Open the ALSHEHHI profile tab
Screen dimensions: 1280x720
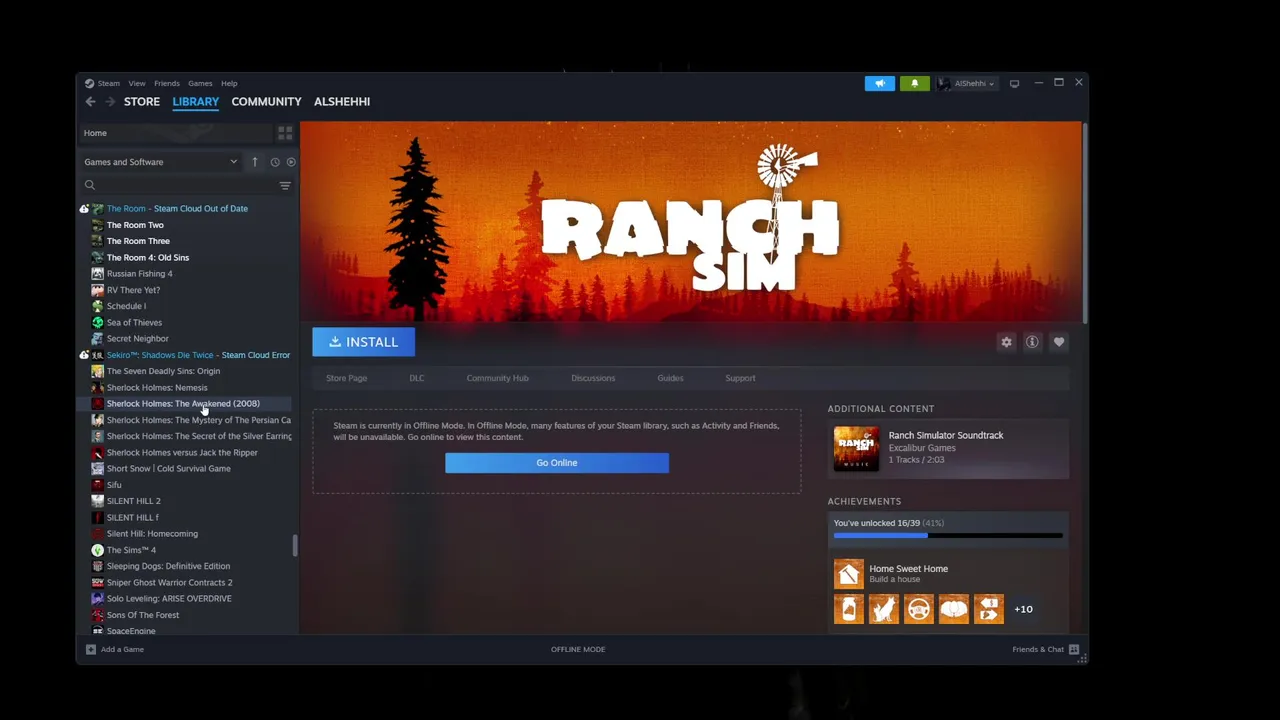[342, 102]
